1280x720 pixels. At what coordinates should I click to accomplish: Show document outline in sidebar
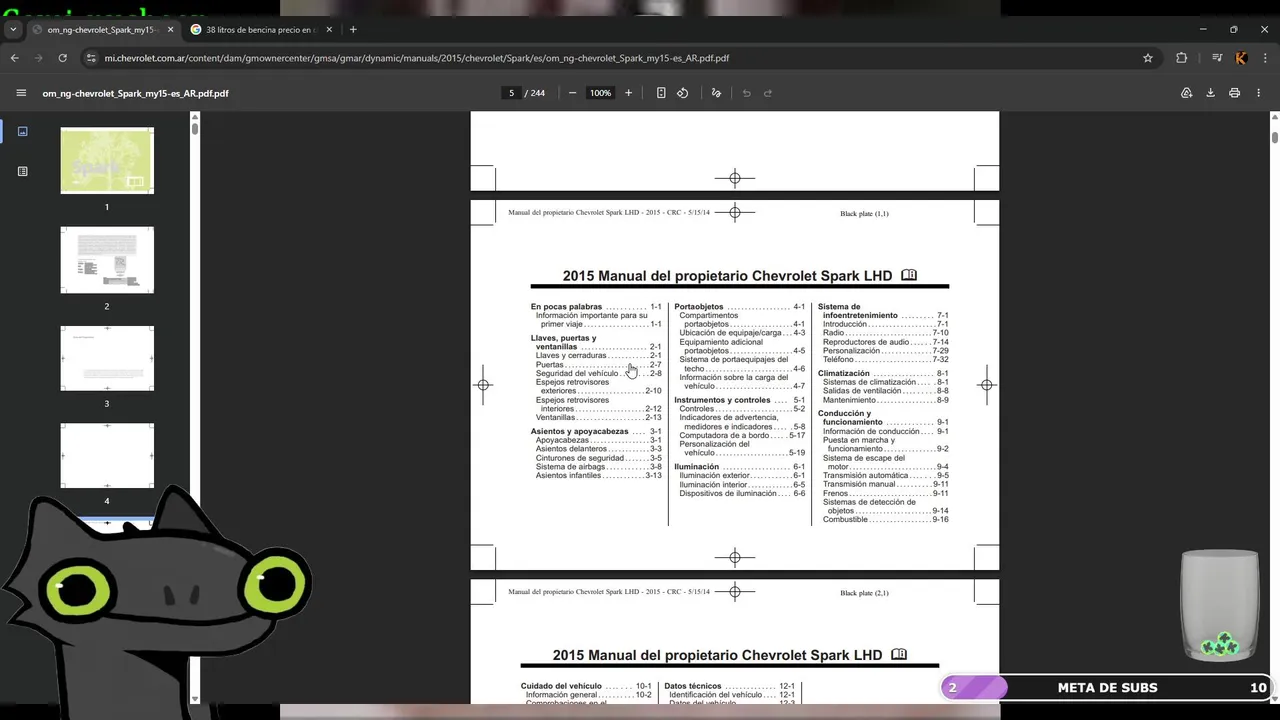(22, 171)
